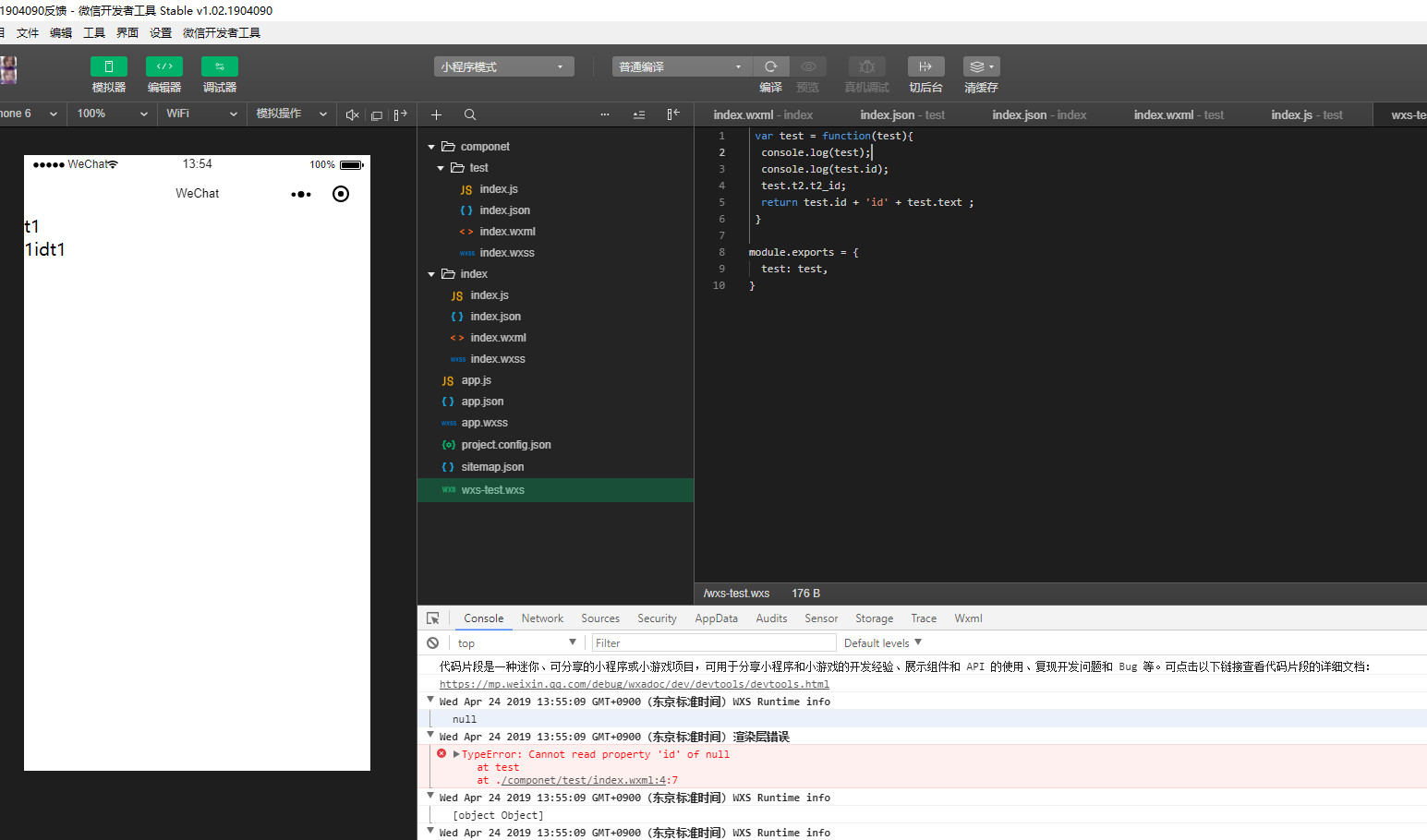The height and width of the screenshot is (840, 1427).
Task: Open index.wxml under the test folder
Action: [x=507, y=232]
